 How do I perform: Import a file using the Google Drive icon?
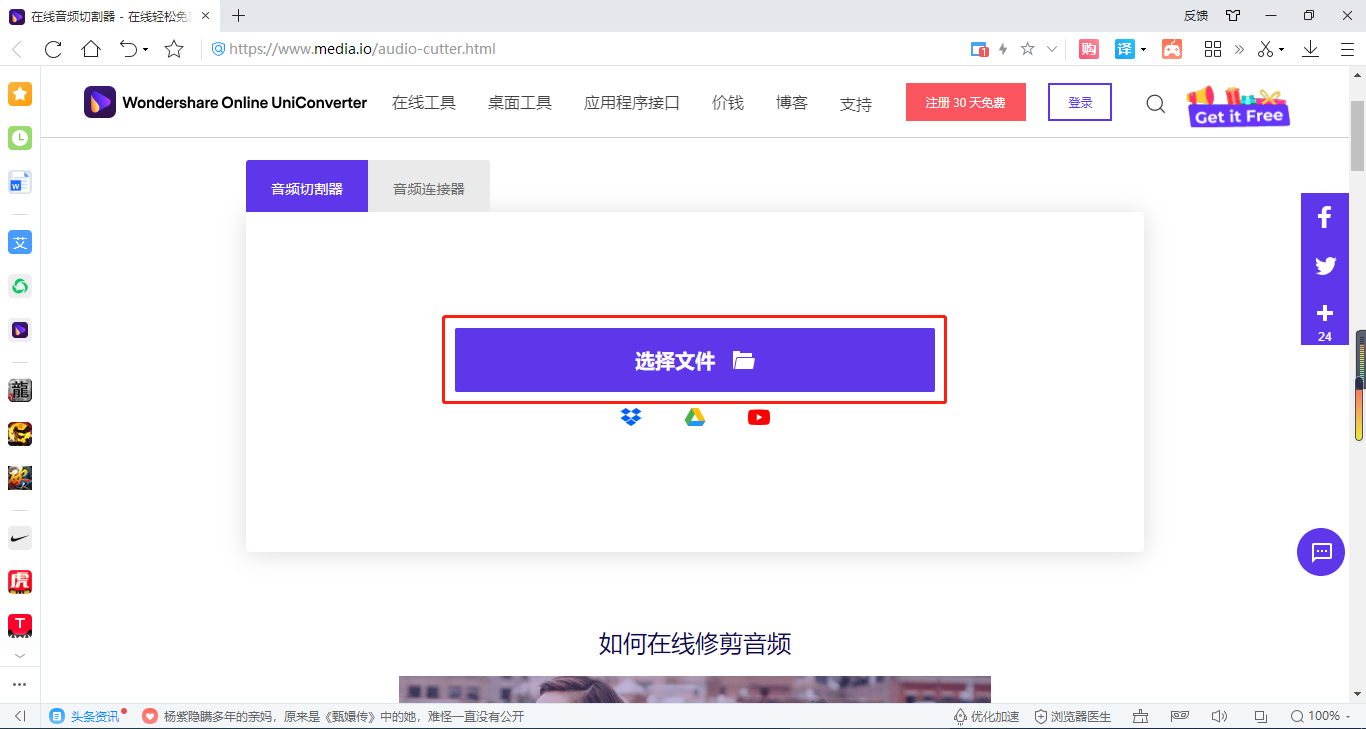point(694,417)
